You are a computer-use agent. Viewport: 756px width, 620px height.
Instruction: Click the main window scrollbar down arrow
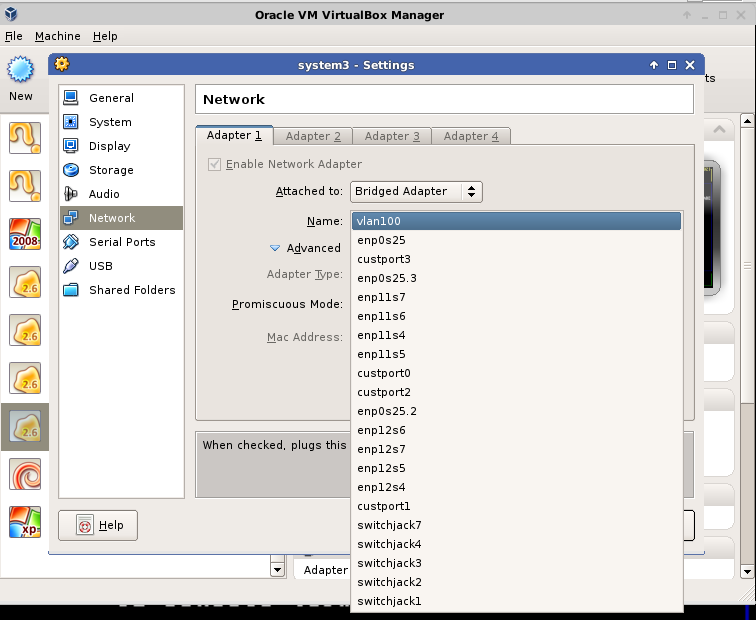747,572
